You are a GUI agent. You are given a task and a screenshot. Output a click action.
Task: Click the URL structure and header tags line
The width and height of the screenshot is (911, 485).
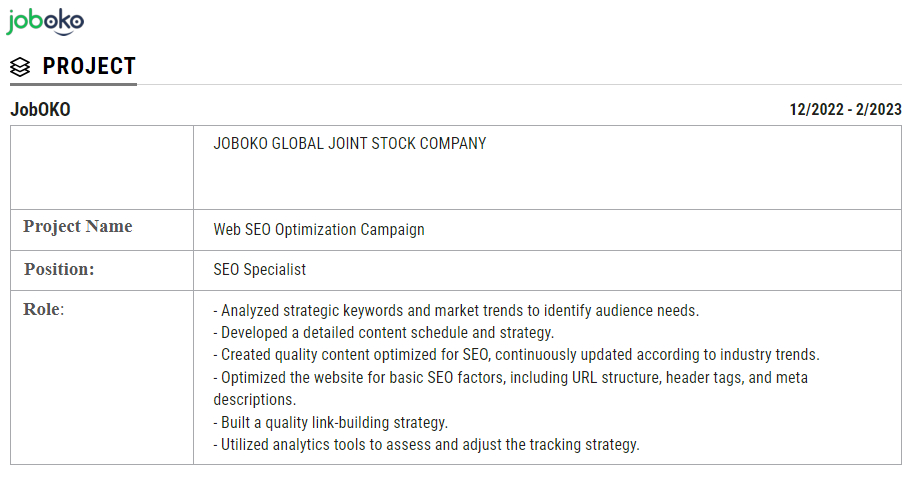510,378
